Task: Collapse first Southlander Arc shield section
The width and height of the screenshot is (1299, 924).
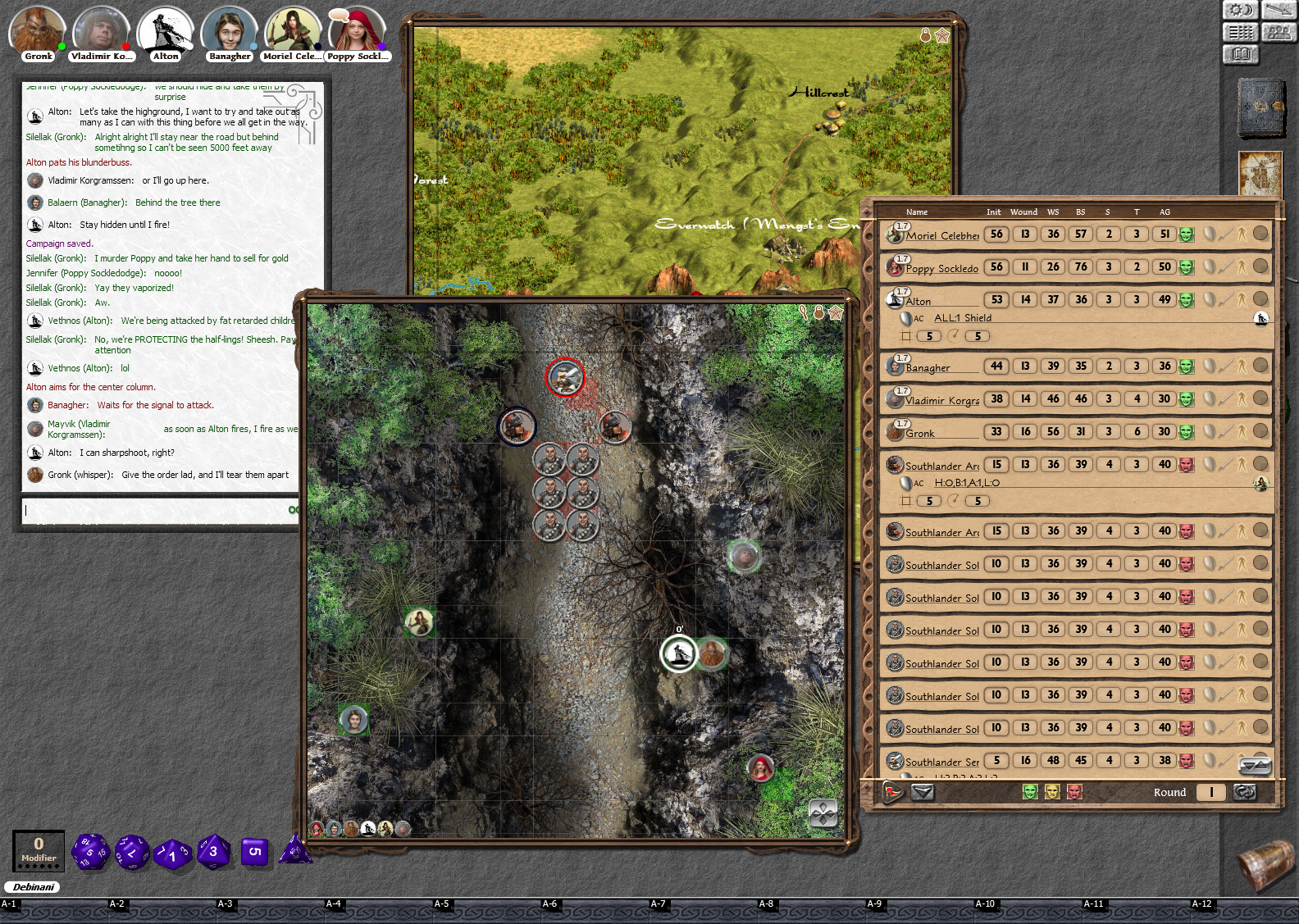Action: point(1210,465)
